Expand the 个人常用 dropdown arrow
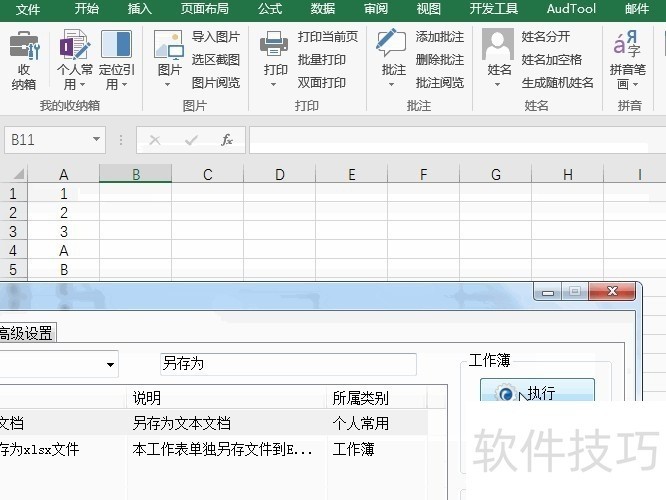Viewport: 666px width, 500px height. click(82, 85)
